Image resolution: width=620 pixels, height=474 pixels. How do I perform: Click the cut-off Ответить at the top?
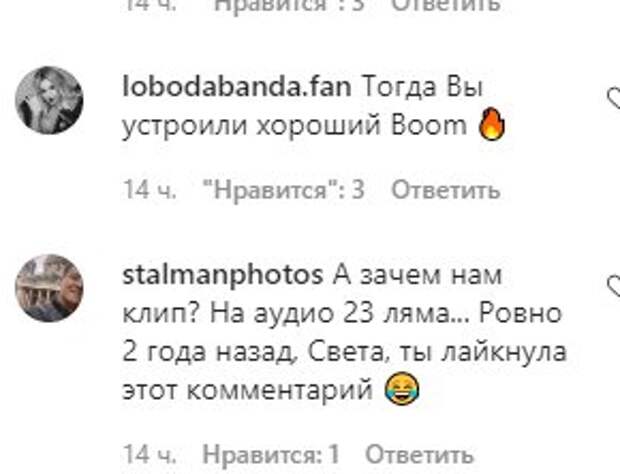click(x=446, y=6)
